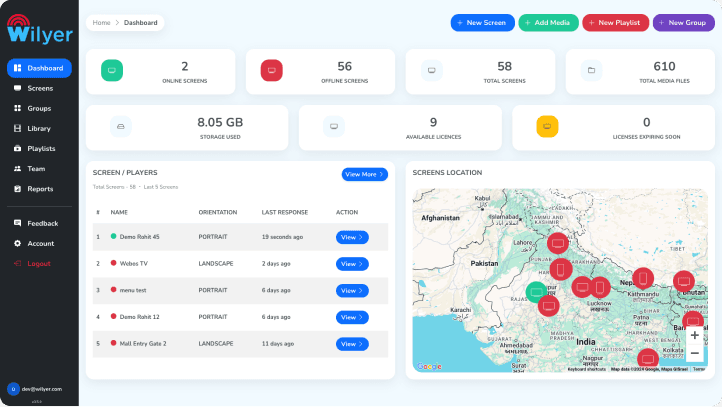Click the 58 Total Screens count
This screenshot has width=722, height=407.
click(504, 66)
